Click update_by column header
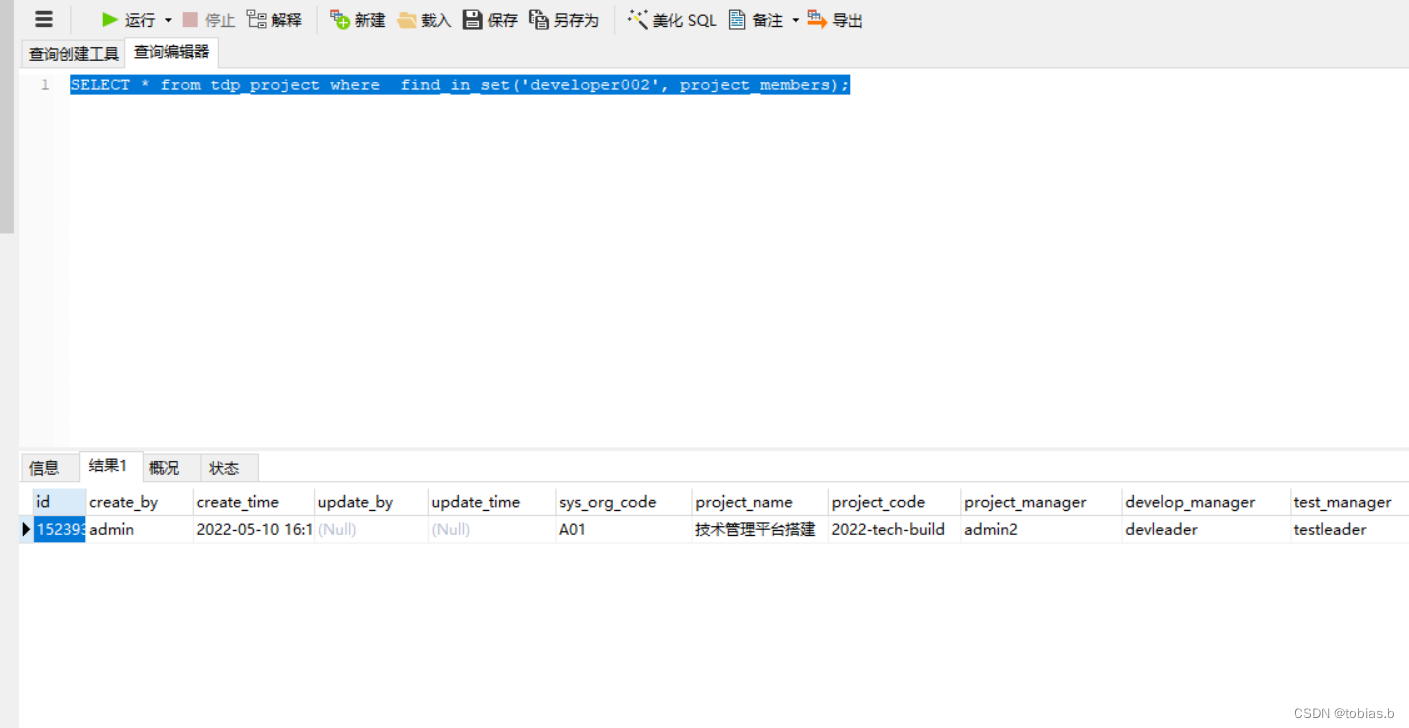 371,502
